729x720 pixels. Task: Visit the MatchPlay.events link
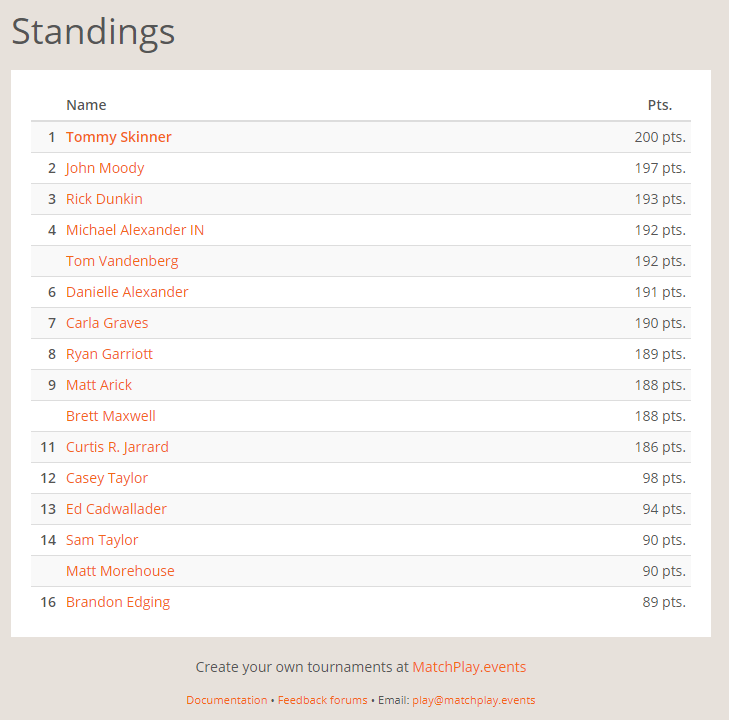tap(469, 667)
